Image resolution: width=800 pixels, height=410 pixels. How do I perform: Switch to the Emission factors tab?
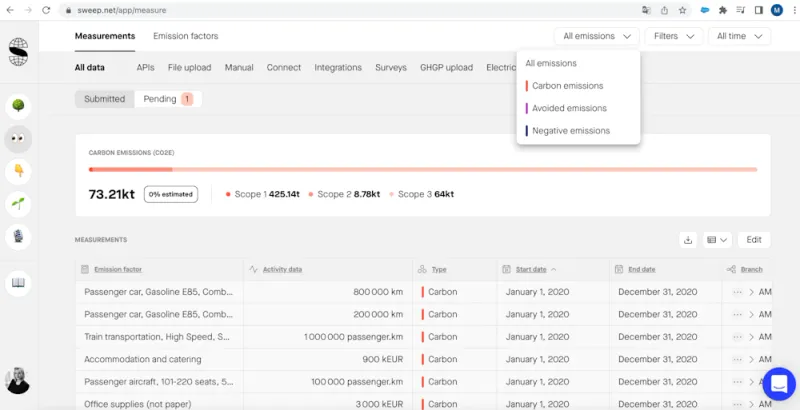185,36
